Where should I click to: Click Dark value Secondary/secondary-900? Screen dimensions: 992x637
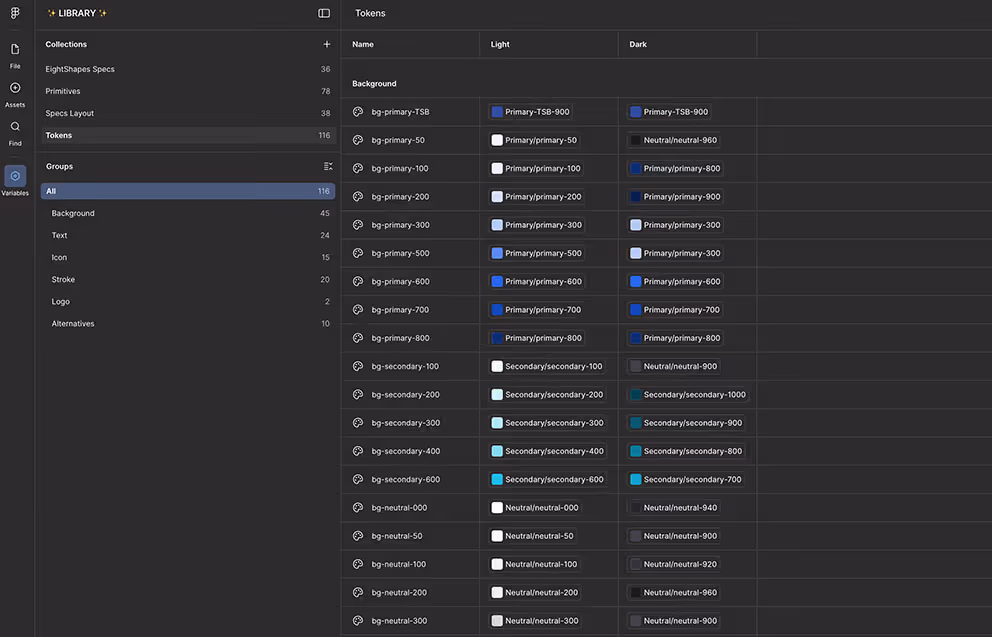tap(686, 423)
